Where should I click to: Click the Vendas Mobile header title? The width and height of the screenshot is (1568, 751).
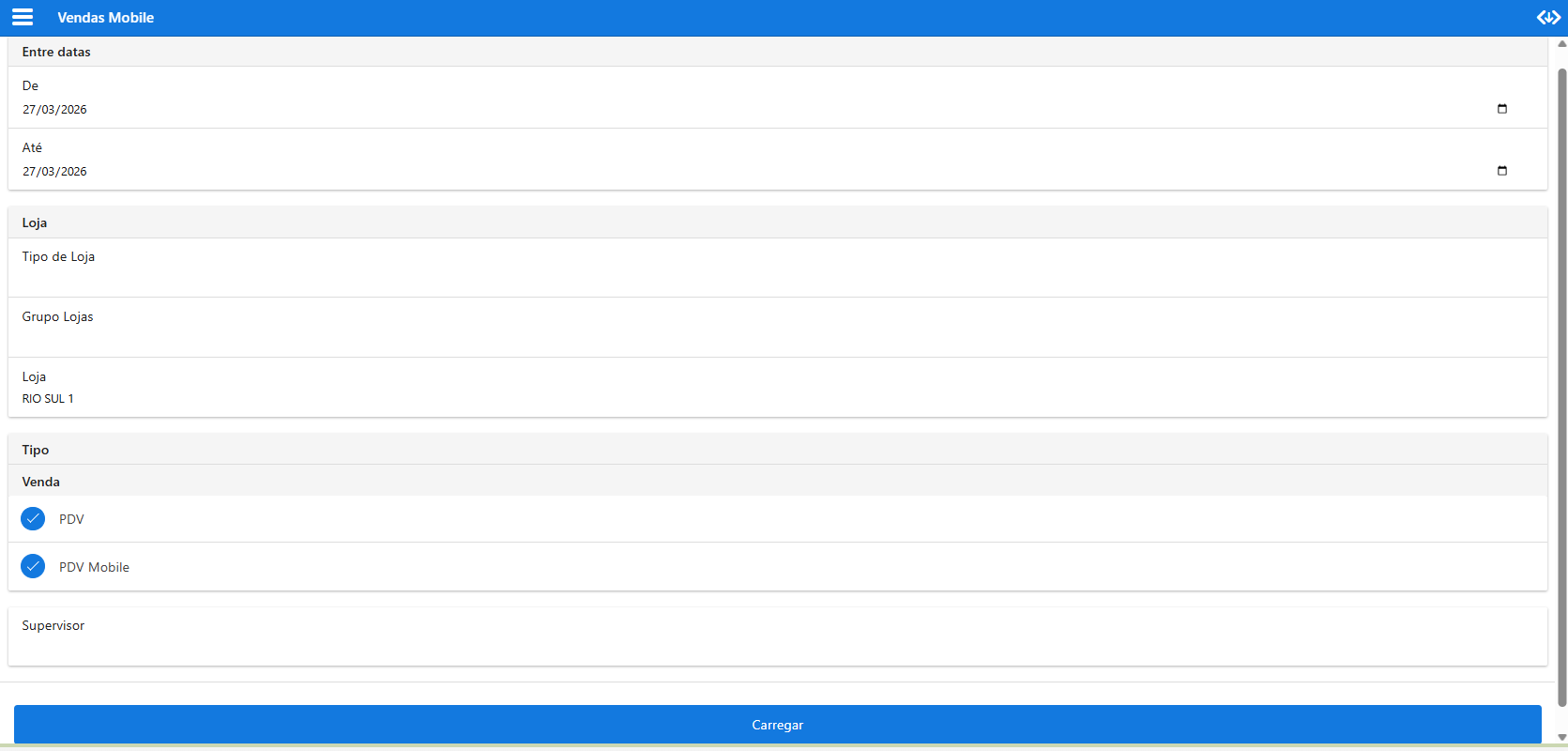(105, 18)
